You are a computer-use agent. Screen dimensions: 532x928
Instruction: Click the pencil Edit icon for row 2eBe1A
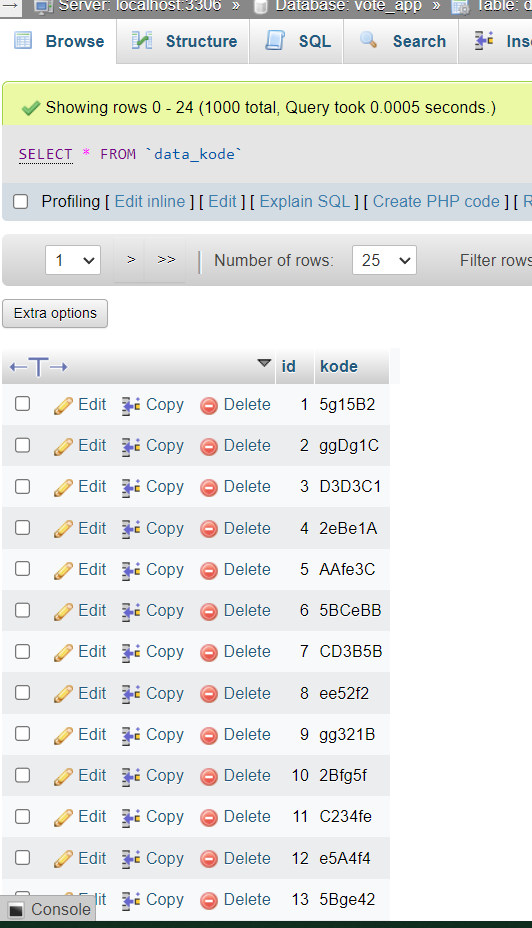[x=63, y=529]
